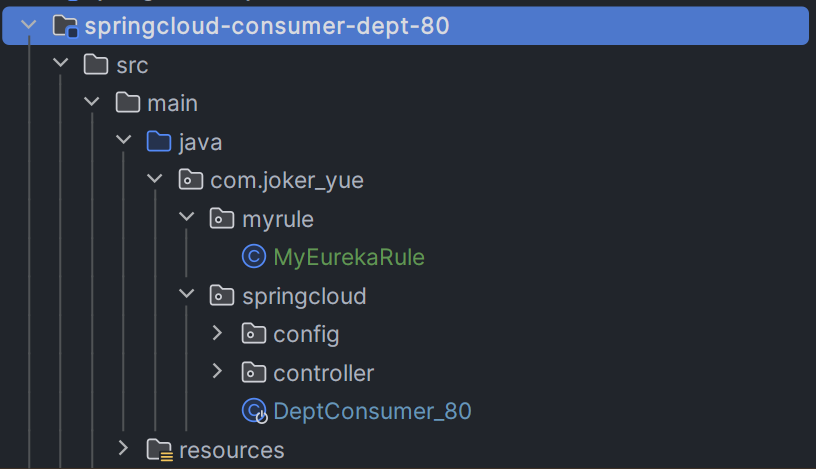Expand the controller package chevron
The width and height of the screenshot is (816, 469).
click(217, 372)
